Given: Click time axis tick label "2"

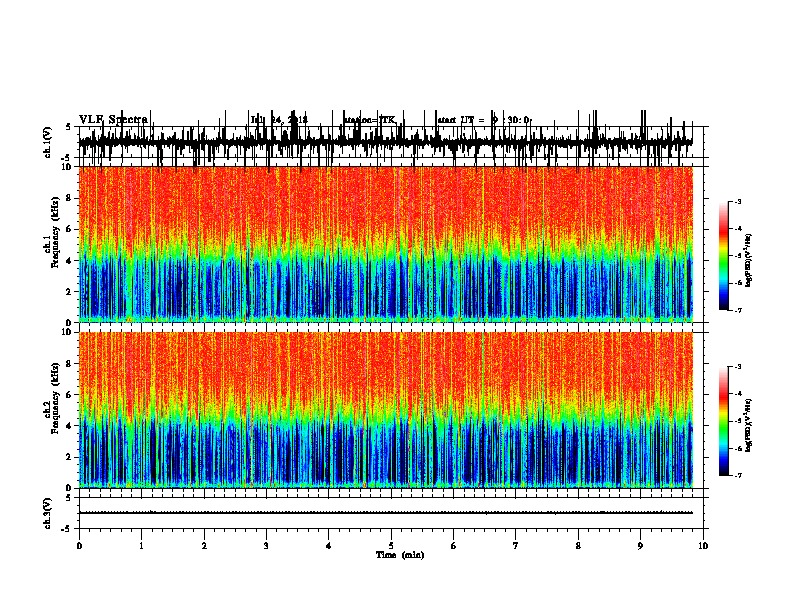Looking at the screenshot, I should pyautogui.click(x=204, y=546).
